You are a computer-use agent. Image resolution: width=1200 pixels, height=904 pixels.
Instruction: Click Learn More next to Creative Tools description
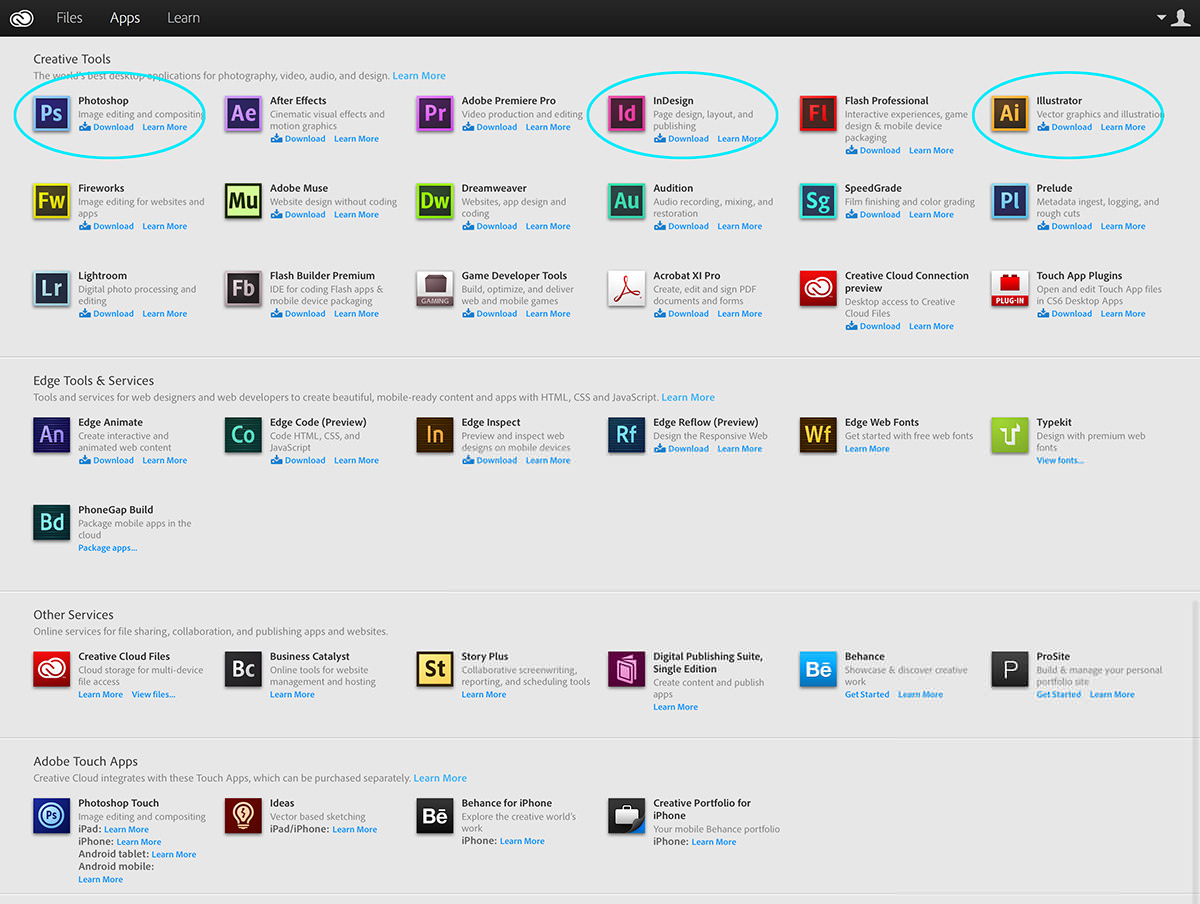[x=419, y=76]
